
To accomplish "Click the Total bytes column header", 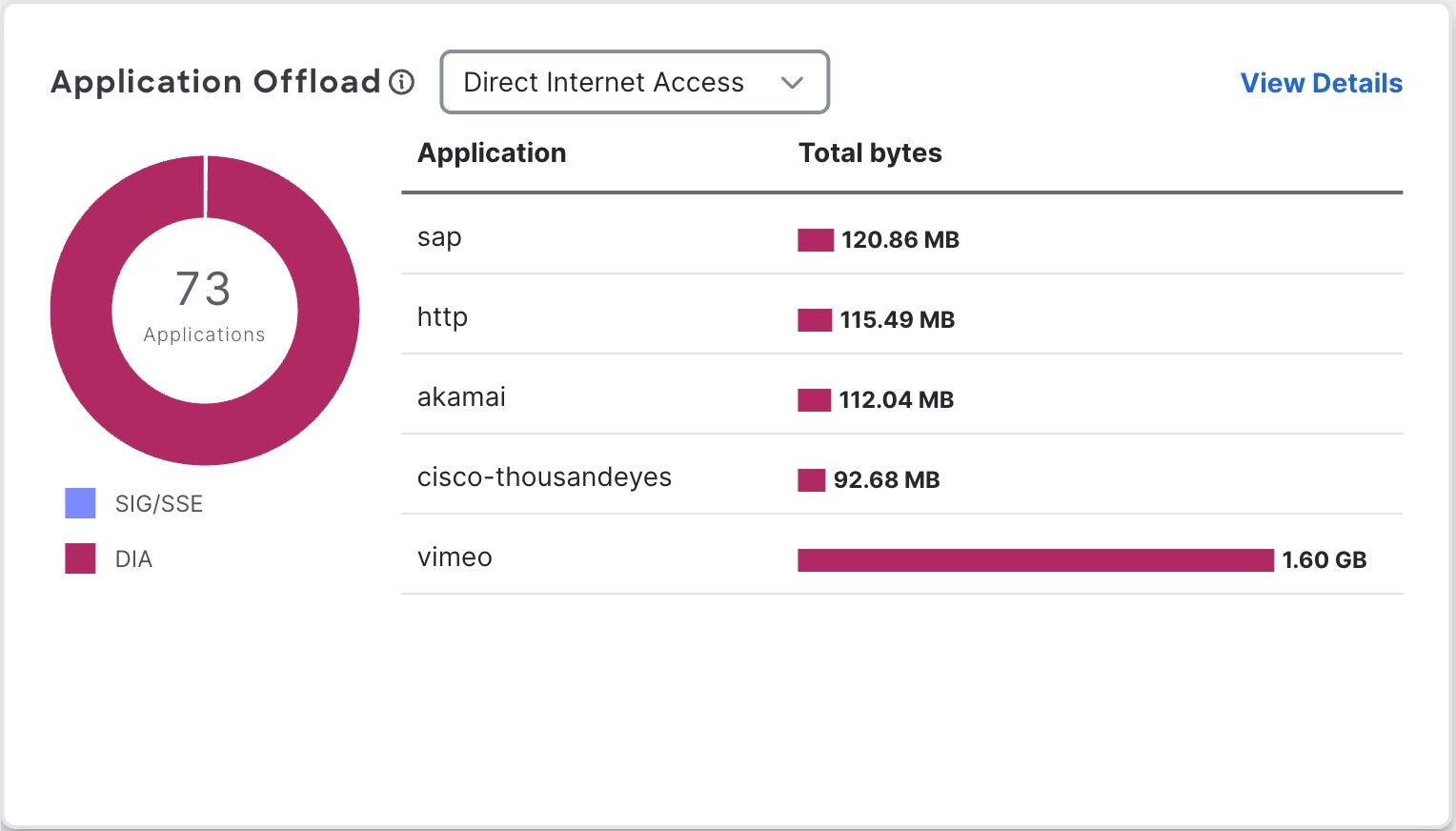I will pyautogui.click(x=870, y=153).
